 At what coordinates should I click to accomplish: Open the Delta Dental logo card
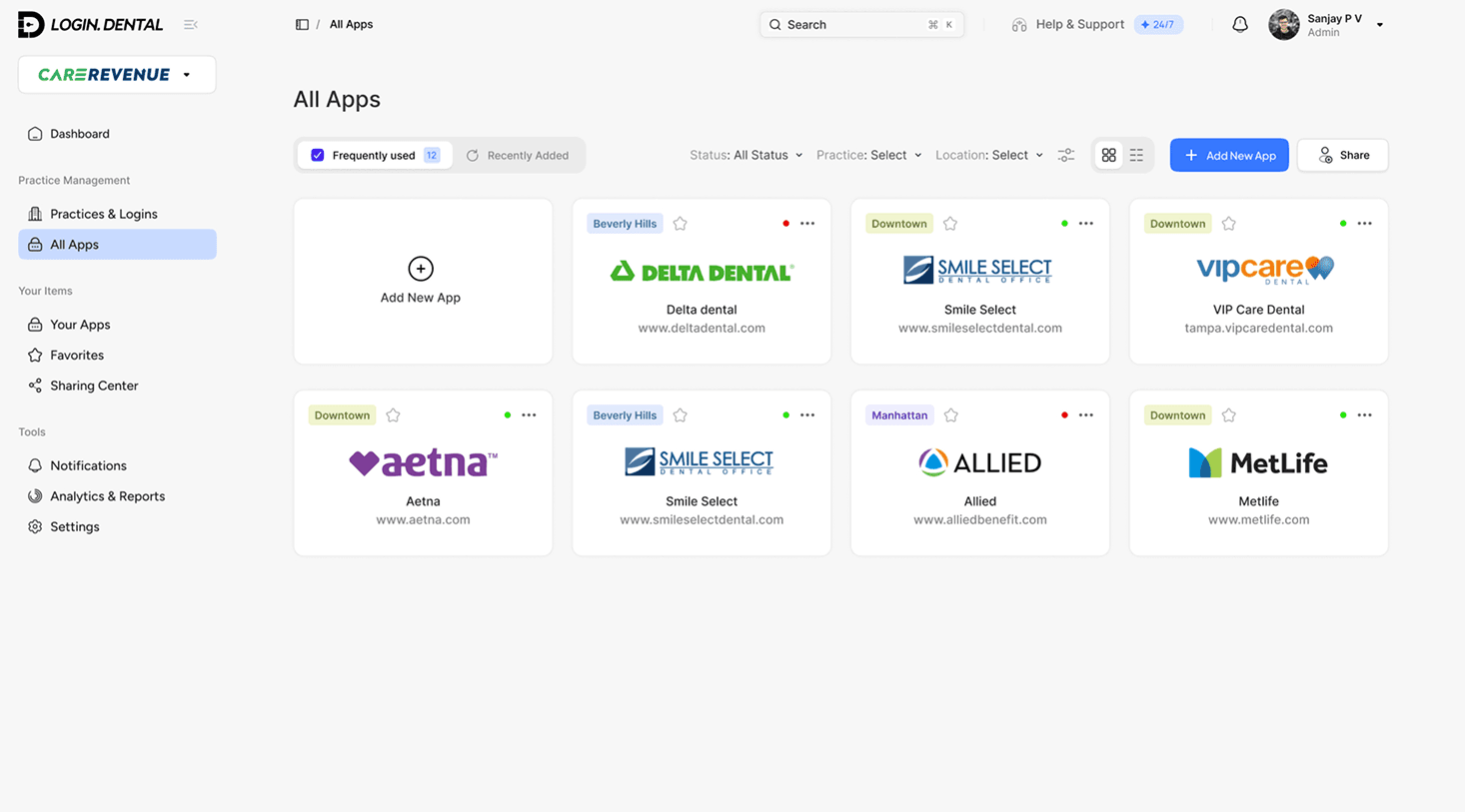click(702, 272)
